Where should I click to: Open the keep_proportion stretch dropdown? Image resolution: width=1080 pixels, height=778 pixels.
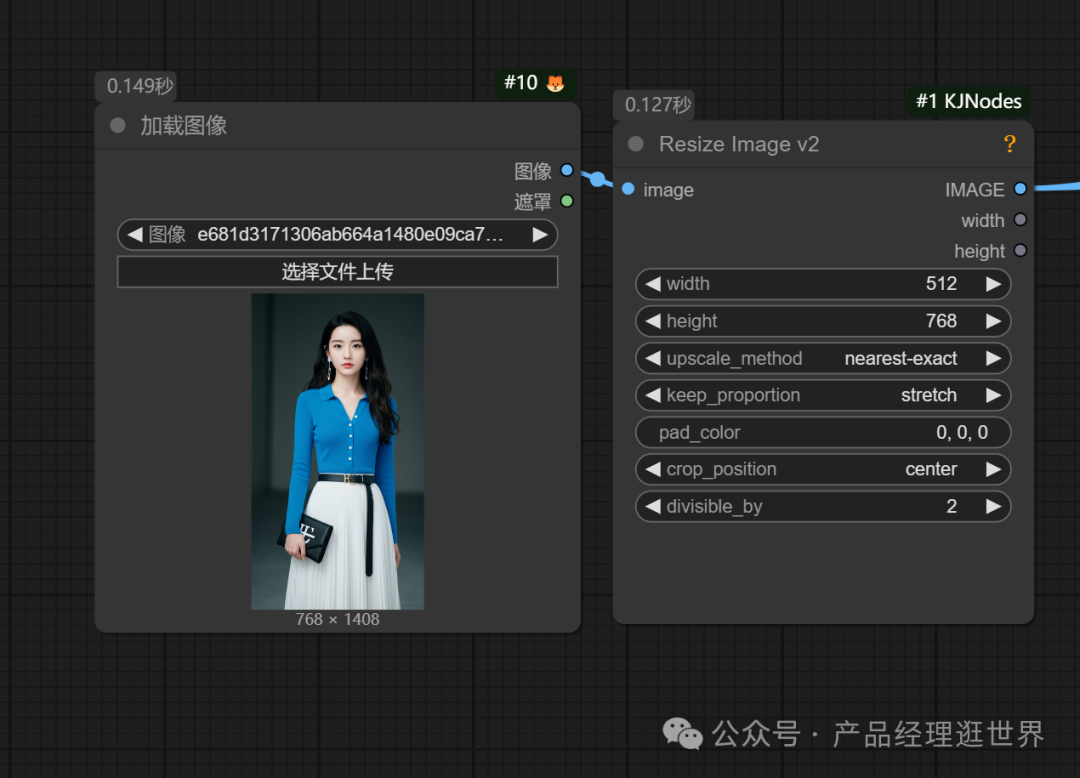[823, 395]
